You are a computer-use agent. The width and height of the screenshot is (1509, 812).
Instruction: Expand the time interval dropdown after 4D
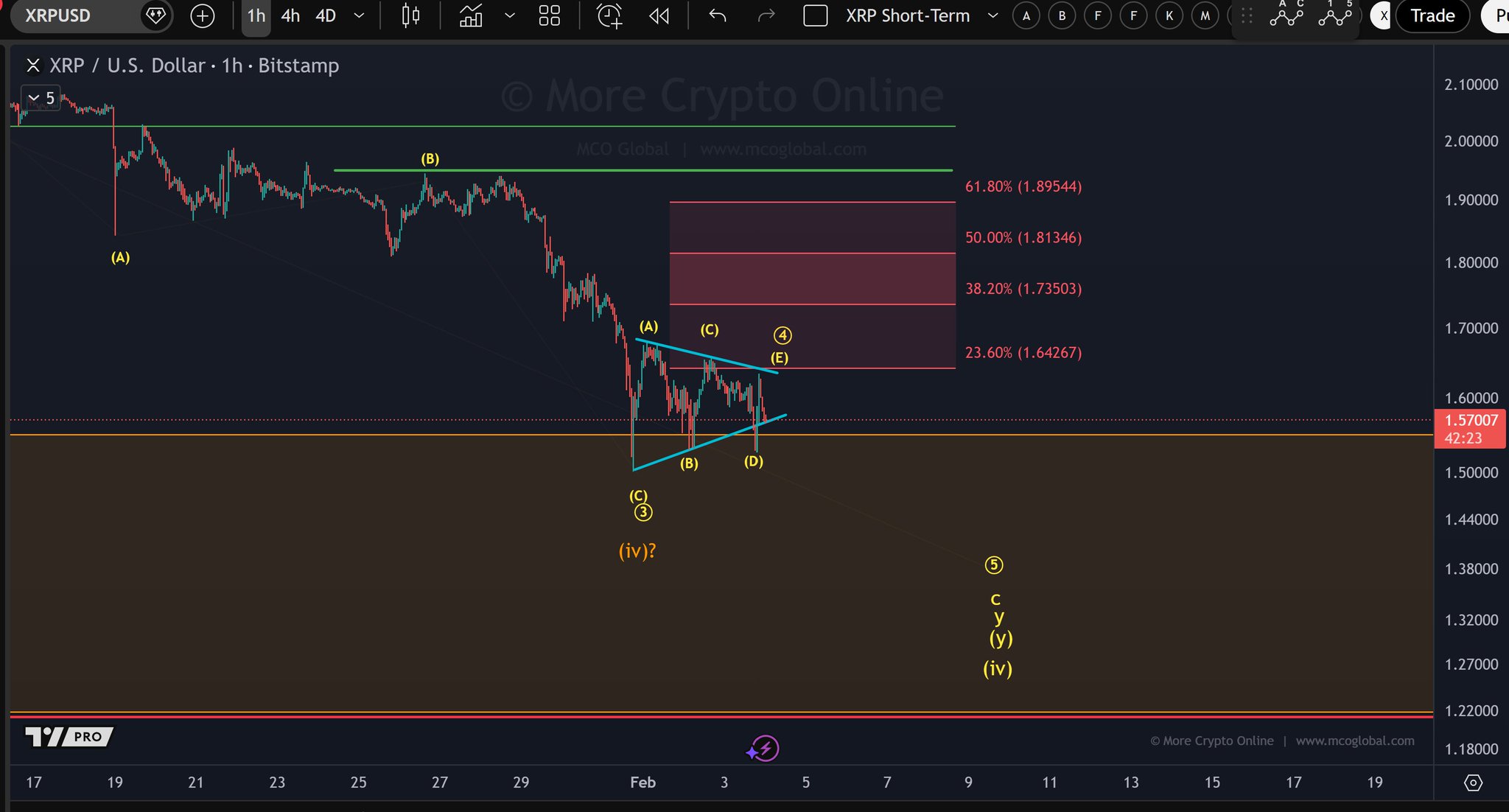click(x=359, y=16)
